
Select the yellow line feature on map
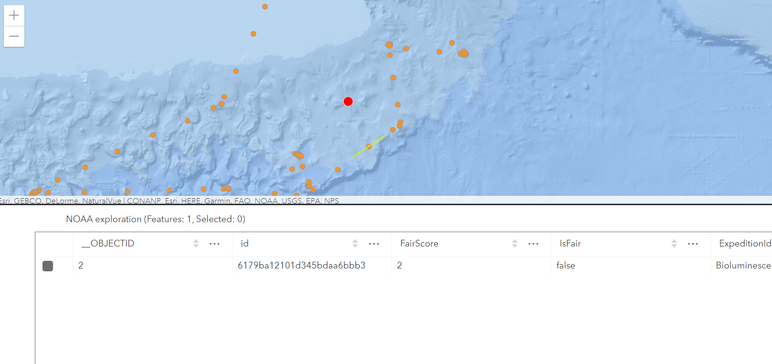pyautogui.click(x=369, y=146)
